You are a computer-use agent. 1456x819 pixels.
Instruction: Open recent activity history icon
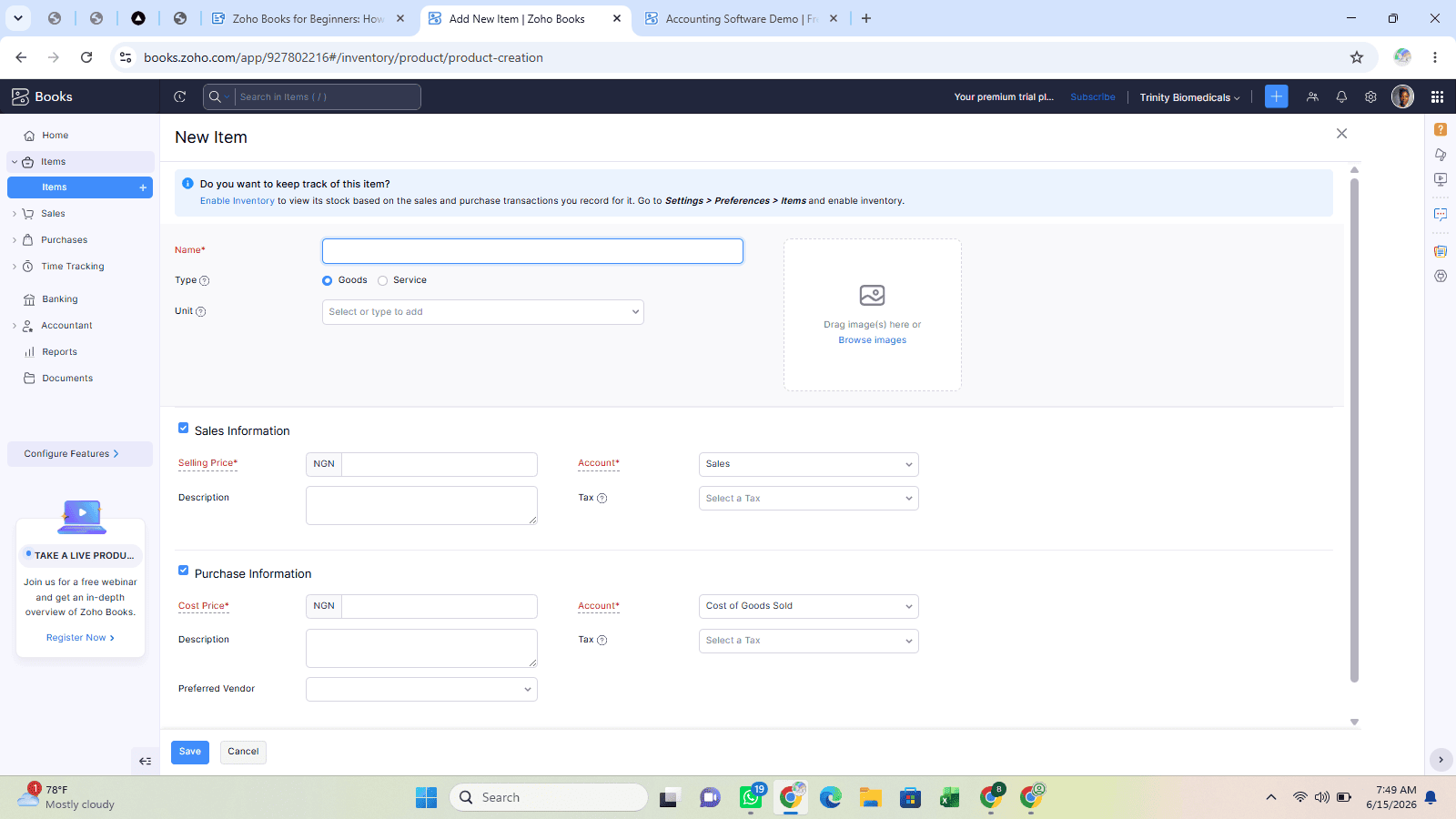pyautogui.click(x=180, y=96)
